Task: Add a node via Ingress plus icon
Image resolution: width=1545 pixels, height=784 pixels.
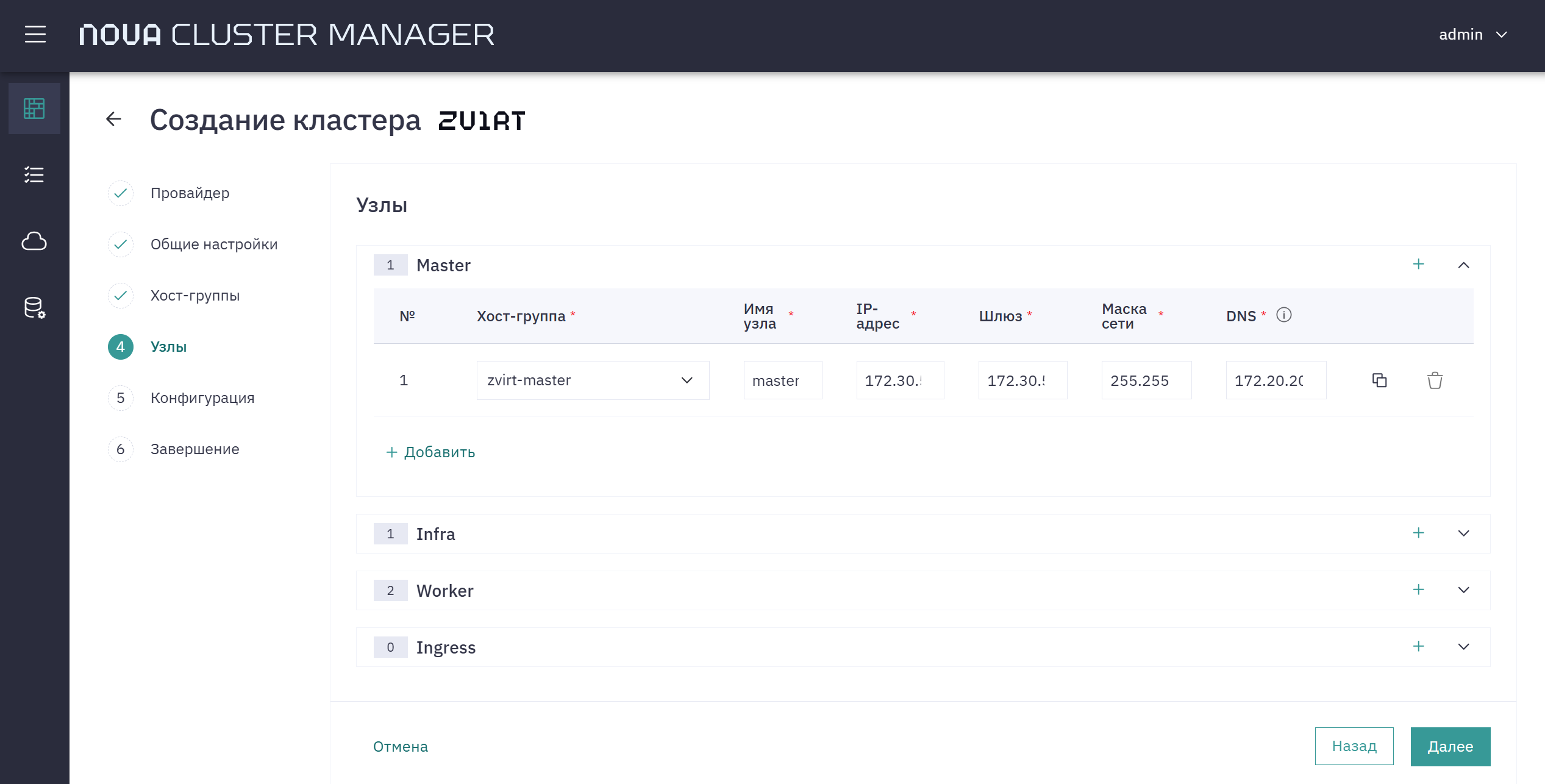Action: 1419,646
